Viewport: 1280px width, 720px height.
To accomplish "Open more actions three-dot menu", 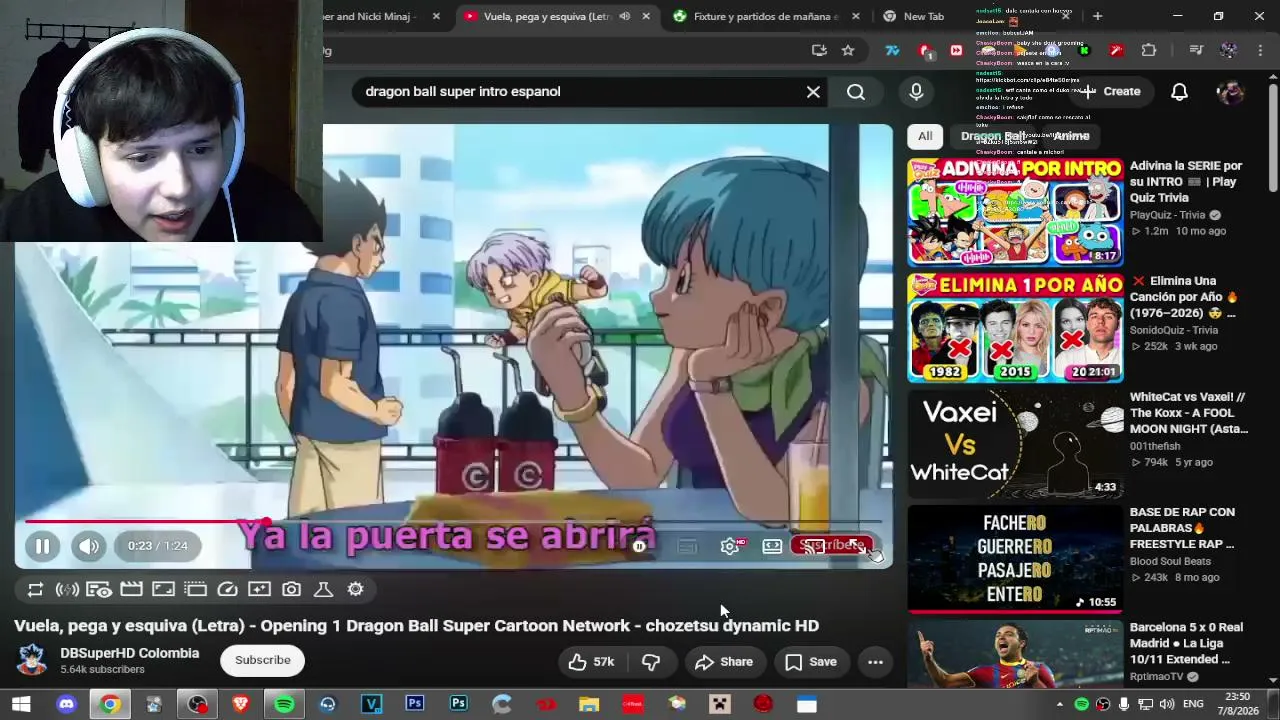I will coord(875,662).
